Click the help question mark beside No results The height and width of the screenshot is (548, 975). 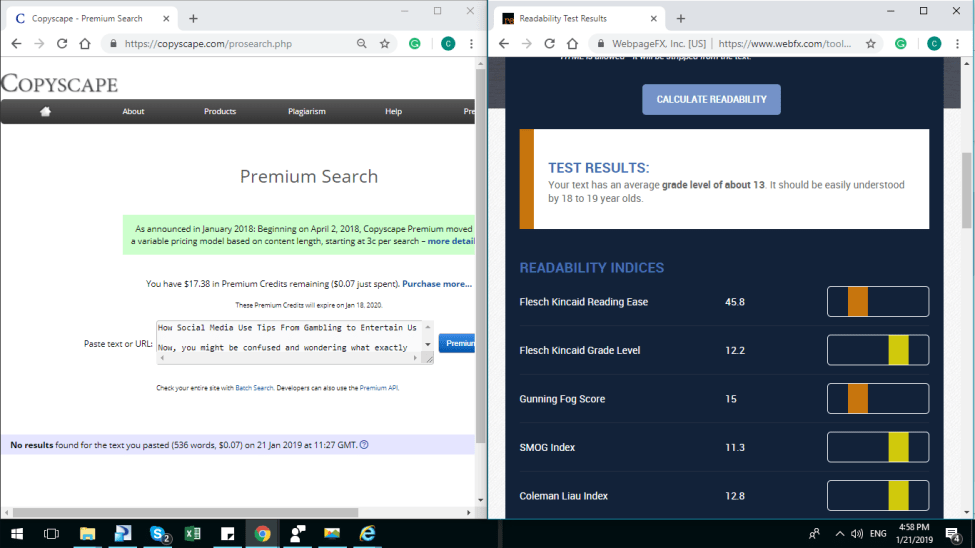pos(364,445)
